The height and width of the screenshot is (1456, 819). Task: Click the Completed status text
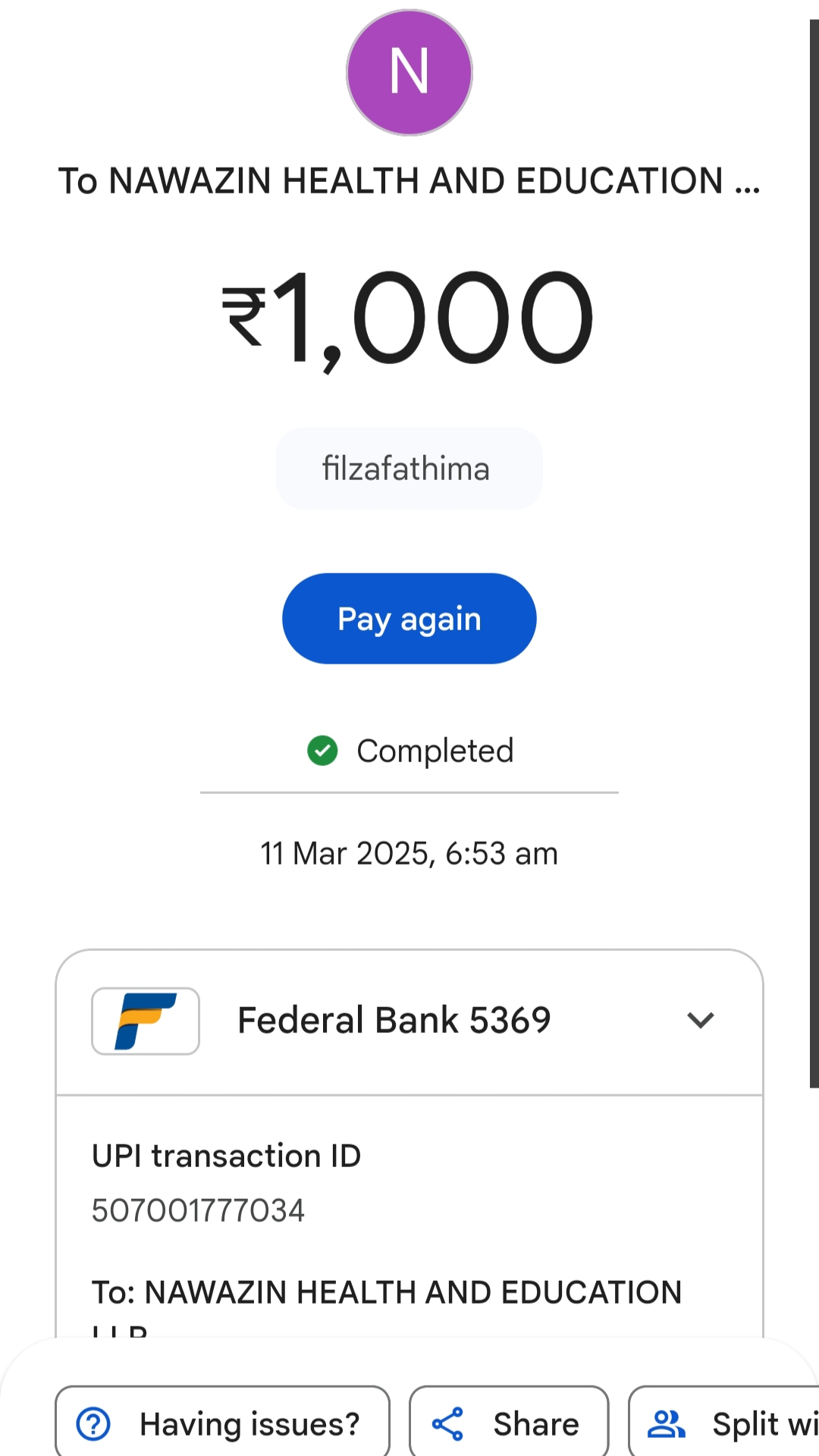435,751
